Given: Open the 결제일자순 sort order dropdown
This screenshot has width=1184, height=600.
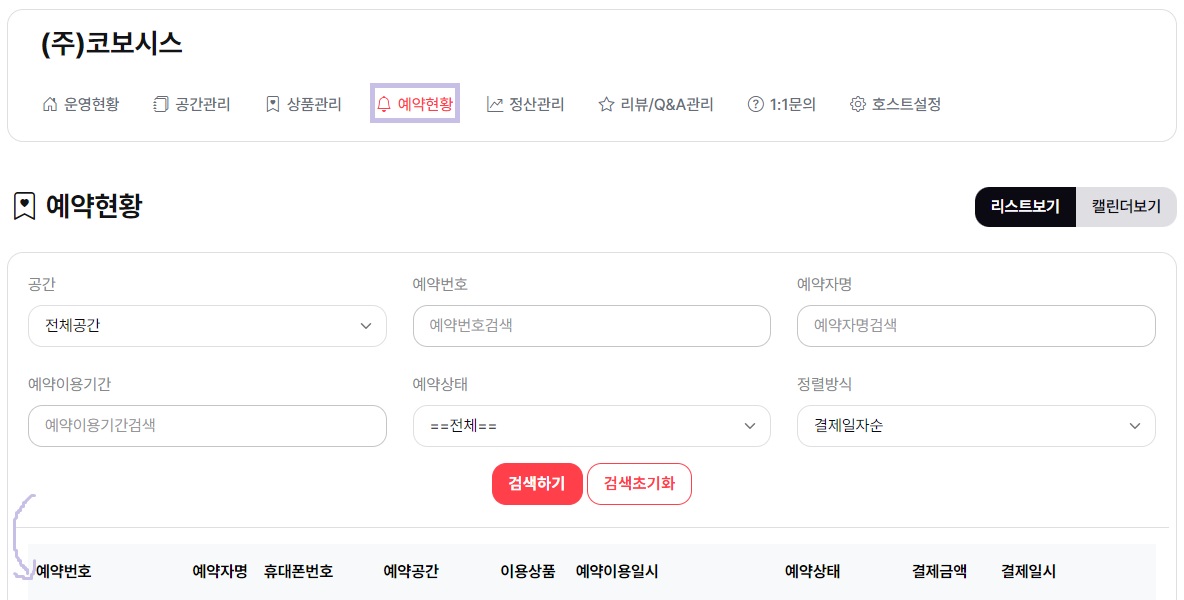Looking at the screenshot, I should click(x=975, y=426).
